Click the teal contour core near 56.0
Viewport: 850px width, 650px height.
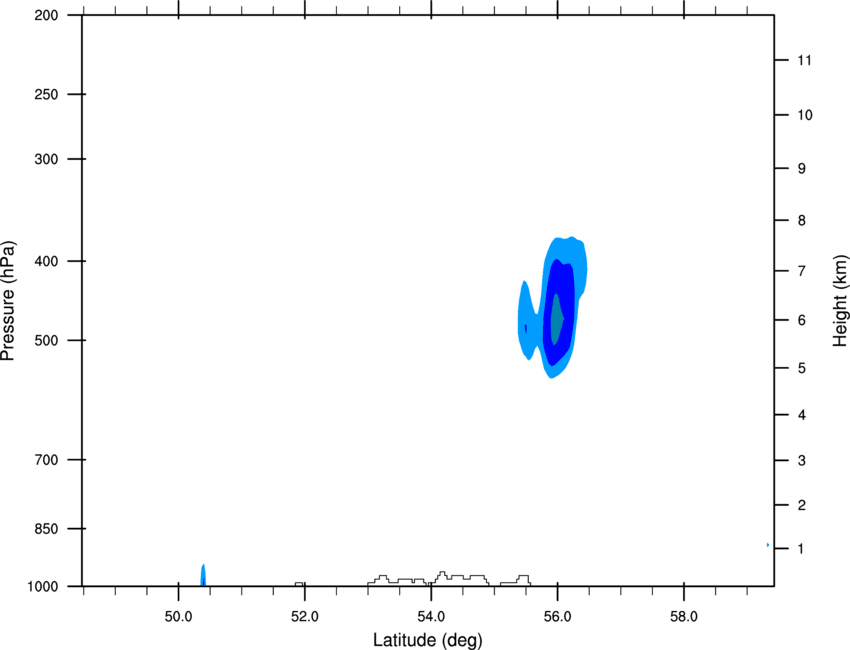556,320
